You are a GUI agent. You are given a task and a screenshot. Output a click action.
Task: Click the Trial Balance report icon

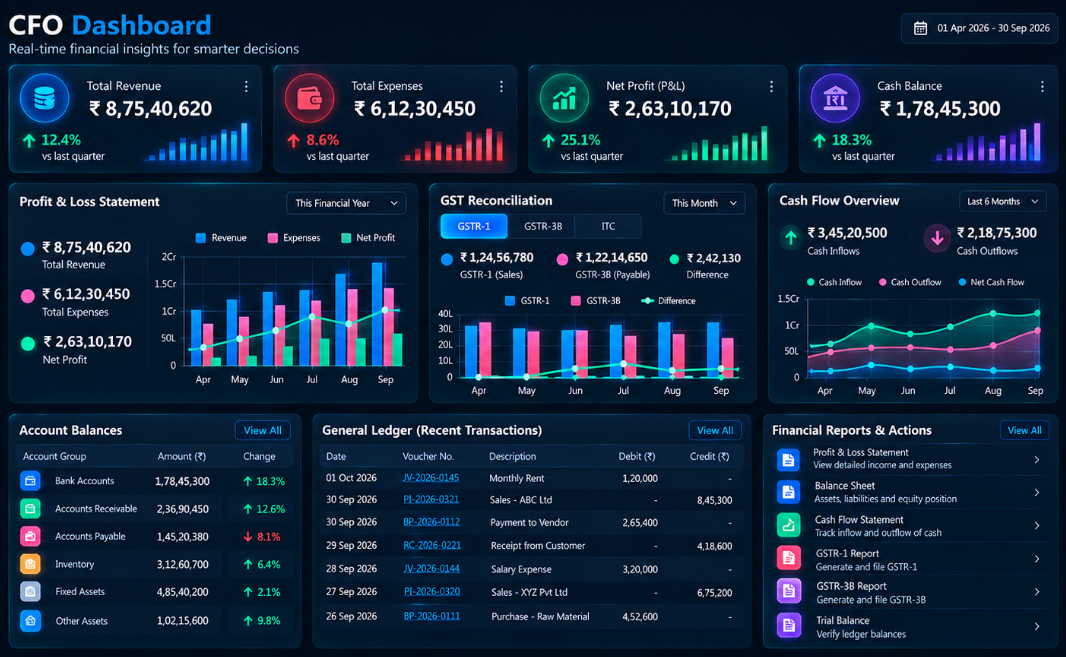coord(788,625)
